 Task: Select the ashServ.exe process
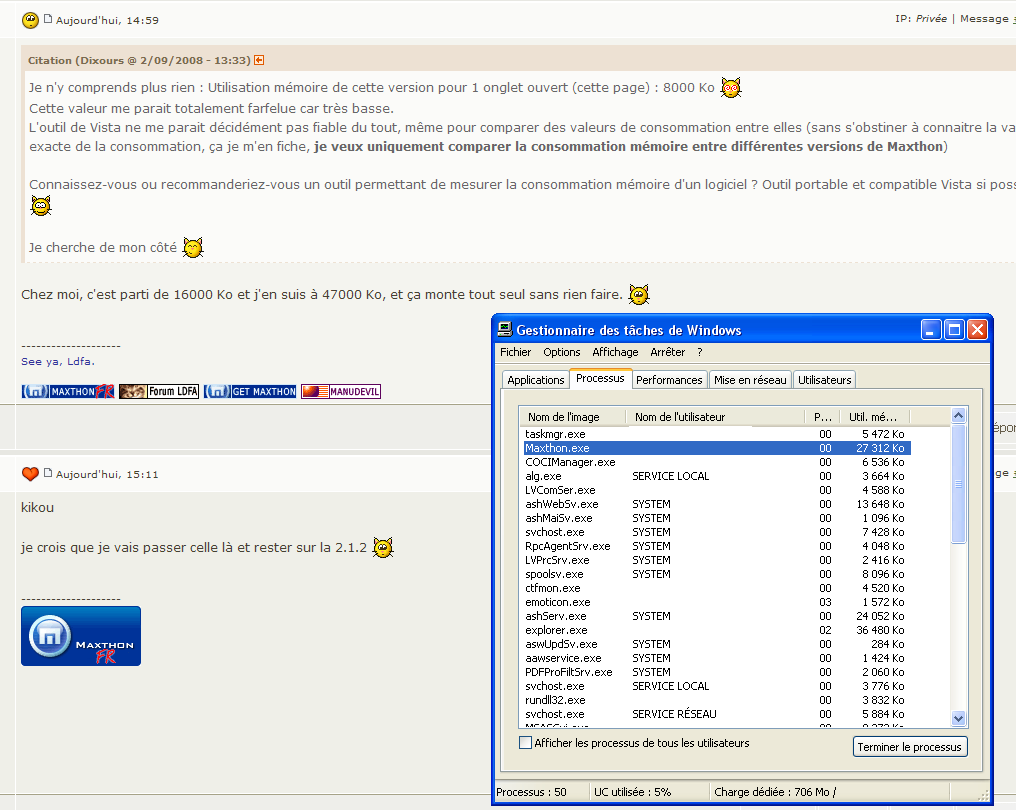(717, 616)
